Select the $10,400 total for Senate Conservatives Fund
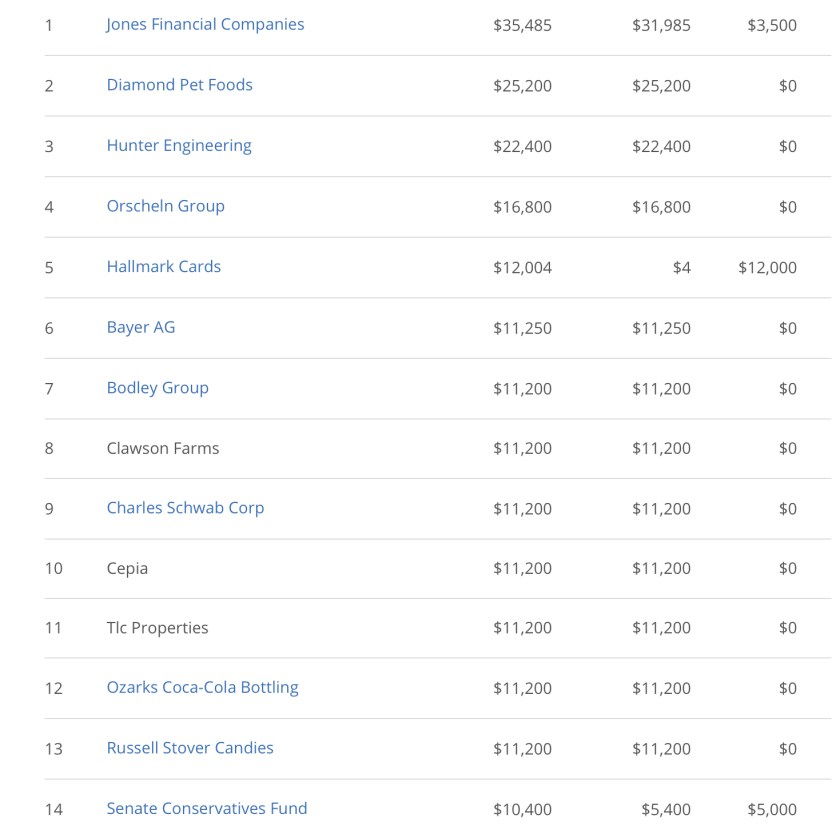Image resolution: width=840 pixels, height=838 pixels. (x=522, y=809)
